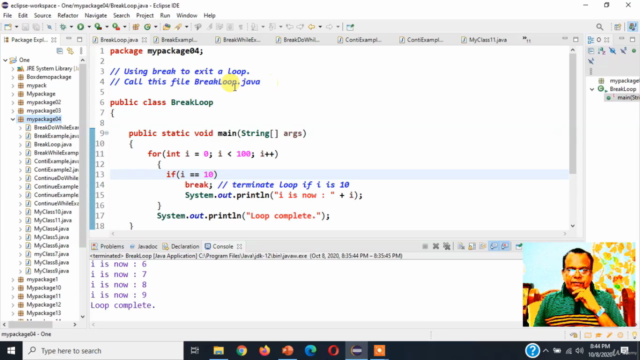Open the Navigate menu

click(96, 16)
